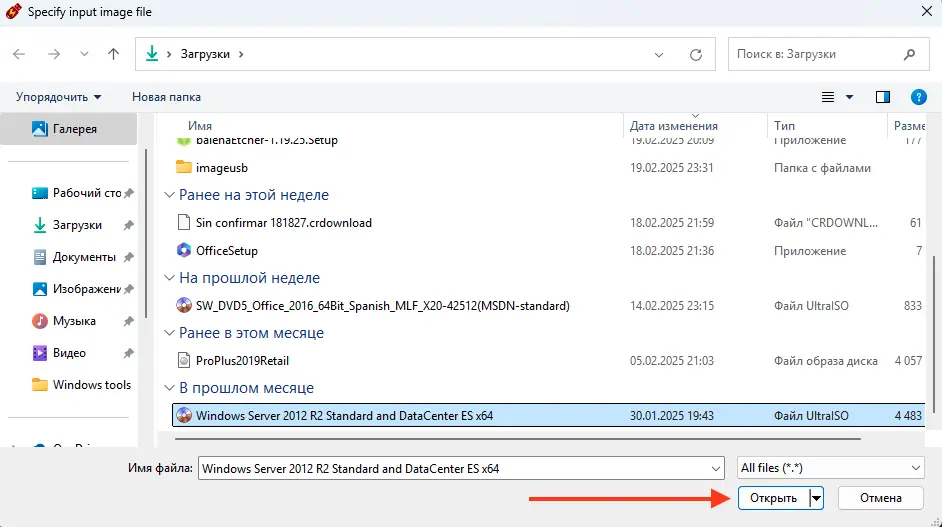Open the Имя файла dropdown arrow
The height and width of the screenshot is (527, 942).
[716, 469]
